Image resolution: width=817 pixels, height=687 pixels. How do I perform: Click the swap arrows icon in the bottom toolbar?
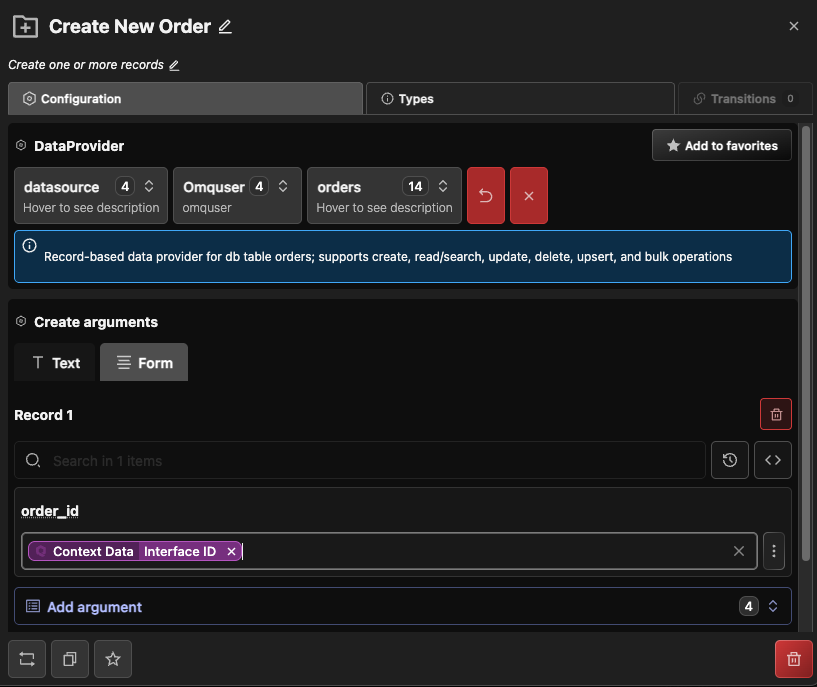(x=27, y=659)
